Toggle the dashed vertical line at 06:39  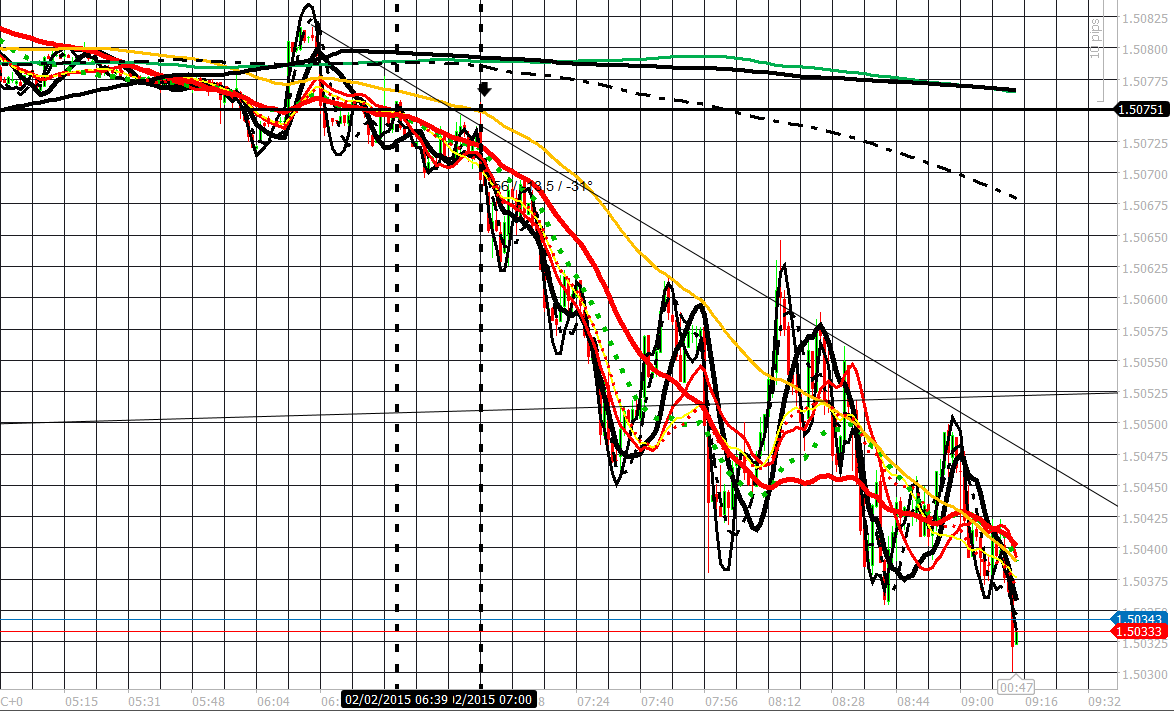tap(396, 400)
